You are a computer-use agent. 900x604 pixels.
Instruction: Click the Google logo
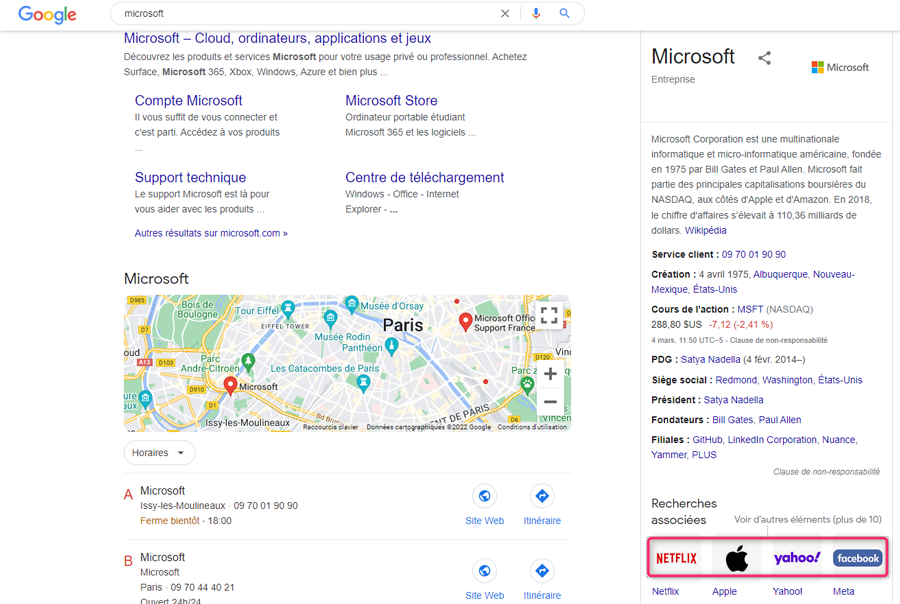tap(47, 14)
